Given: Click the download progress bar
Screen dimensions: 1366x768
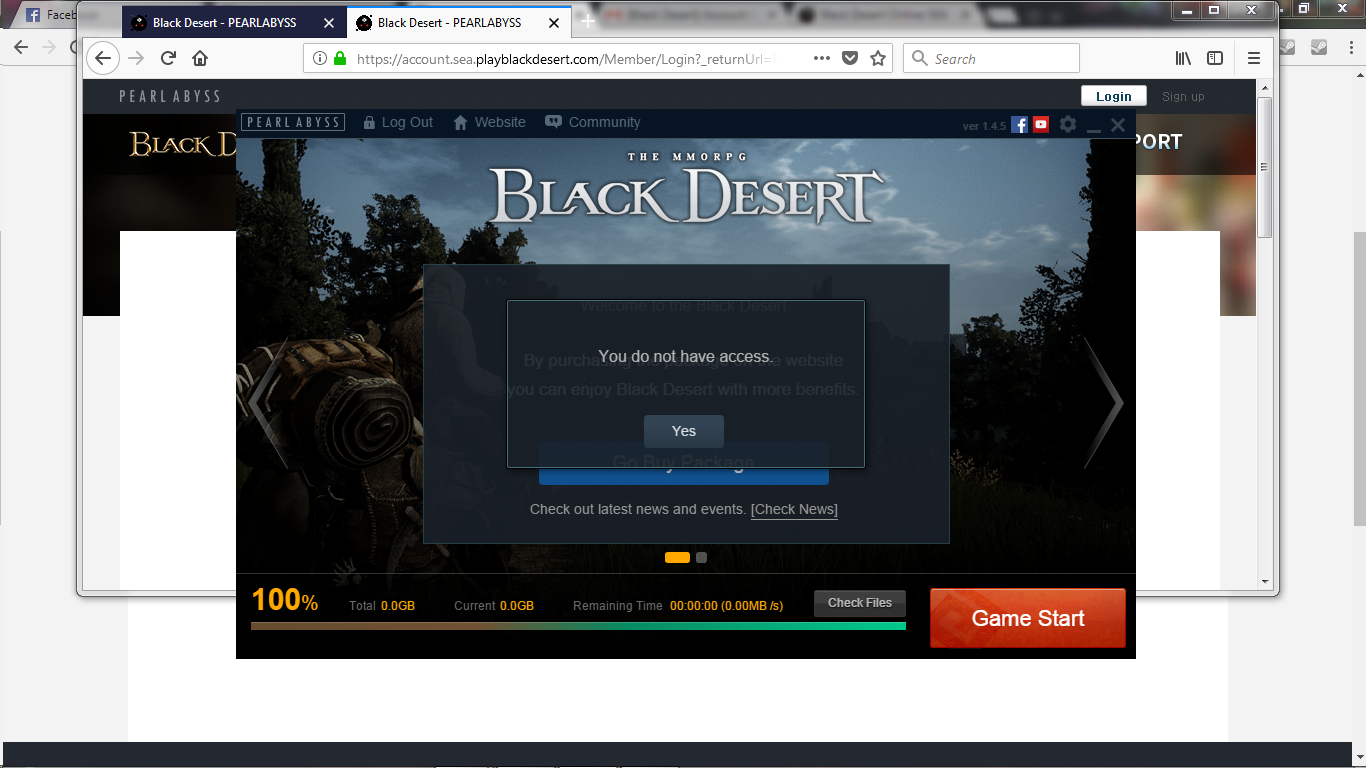Looking at the screenshot, I should tap(578, 626).
